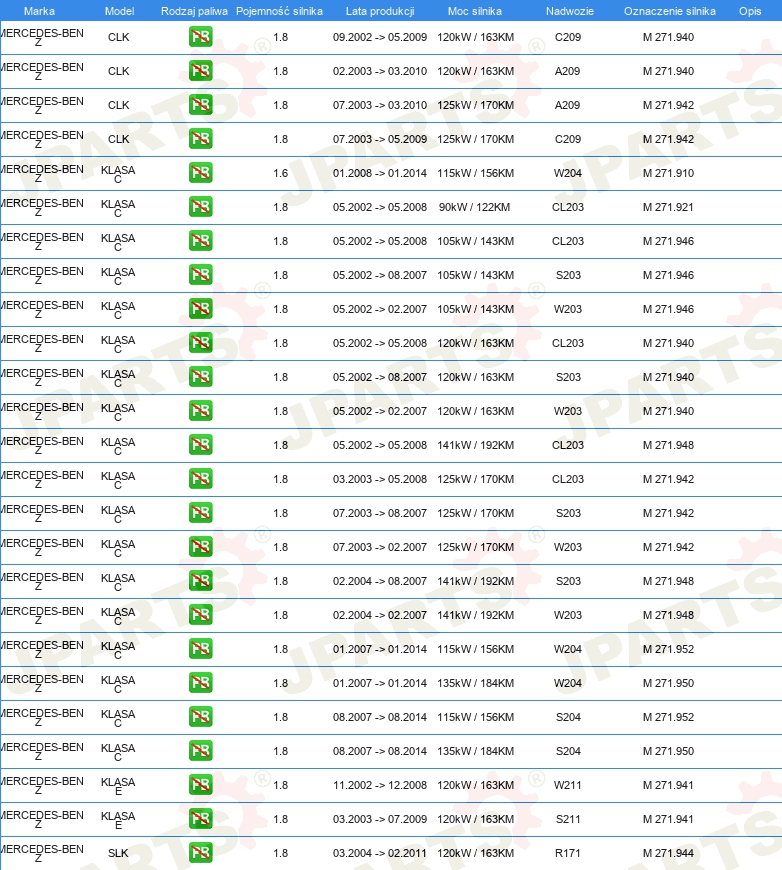Select the W211 body cell

point(568,785)
